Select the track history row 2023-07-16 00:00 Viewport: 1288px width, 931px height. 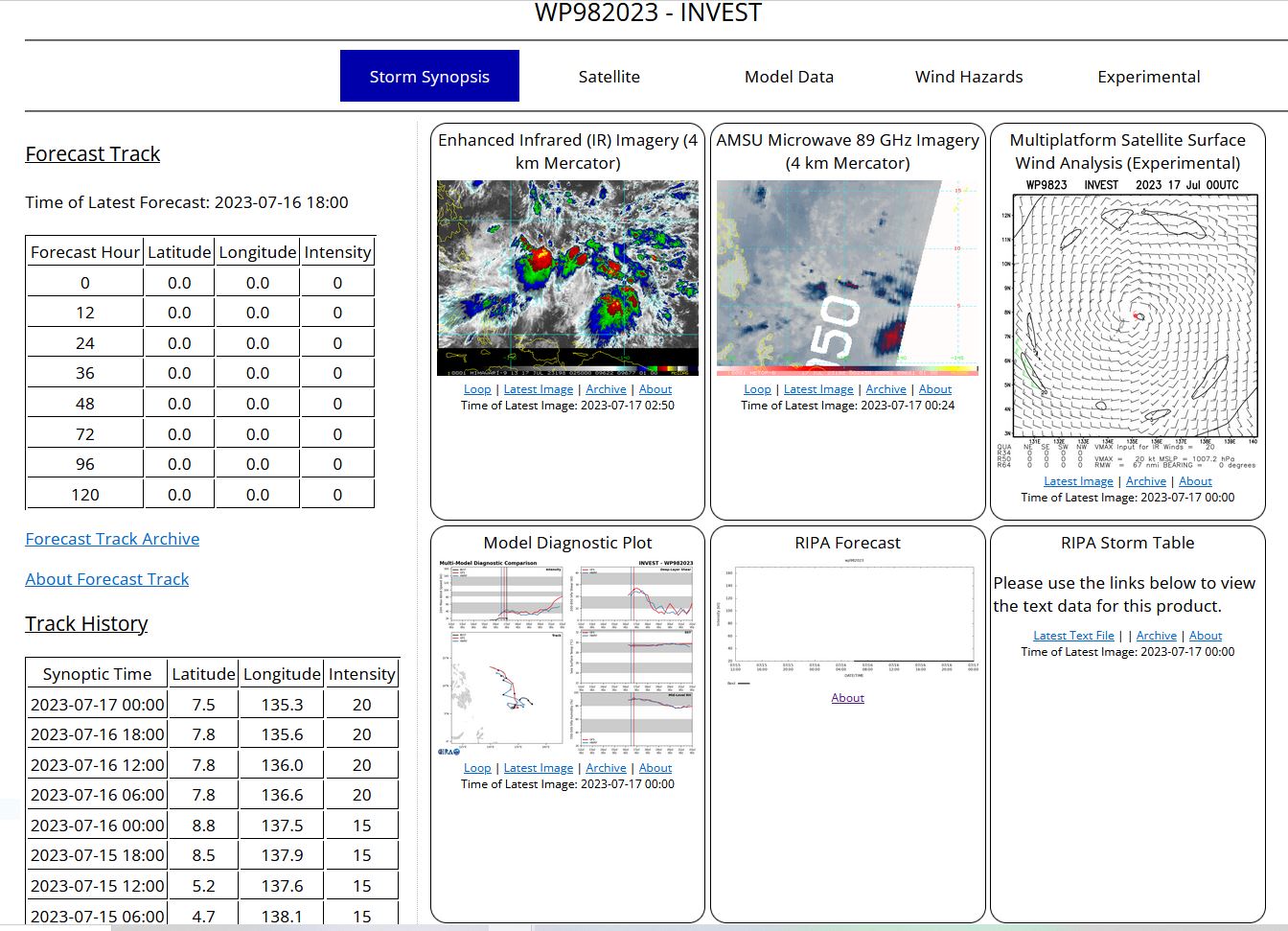tap(212, 826)
